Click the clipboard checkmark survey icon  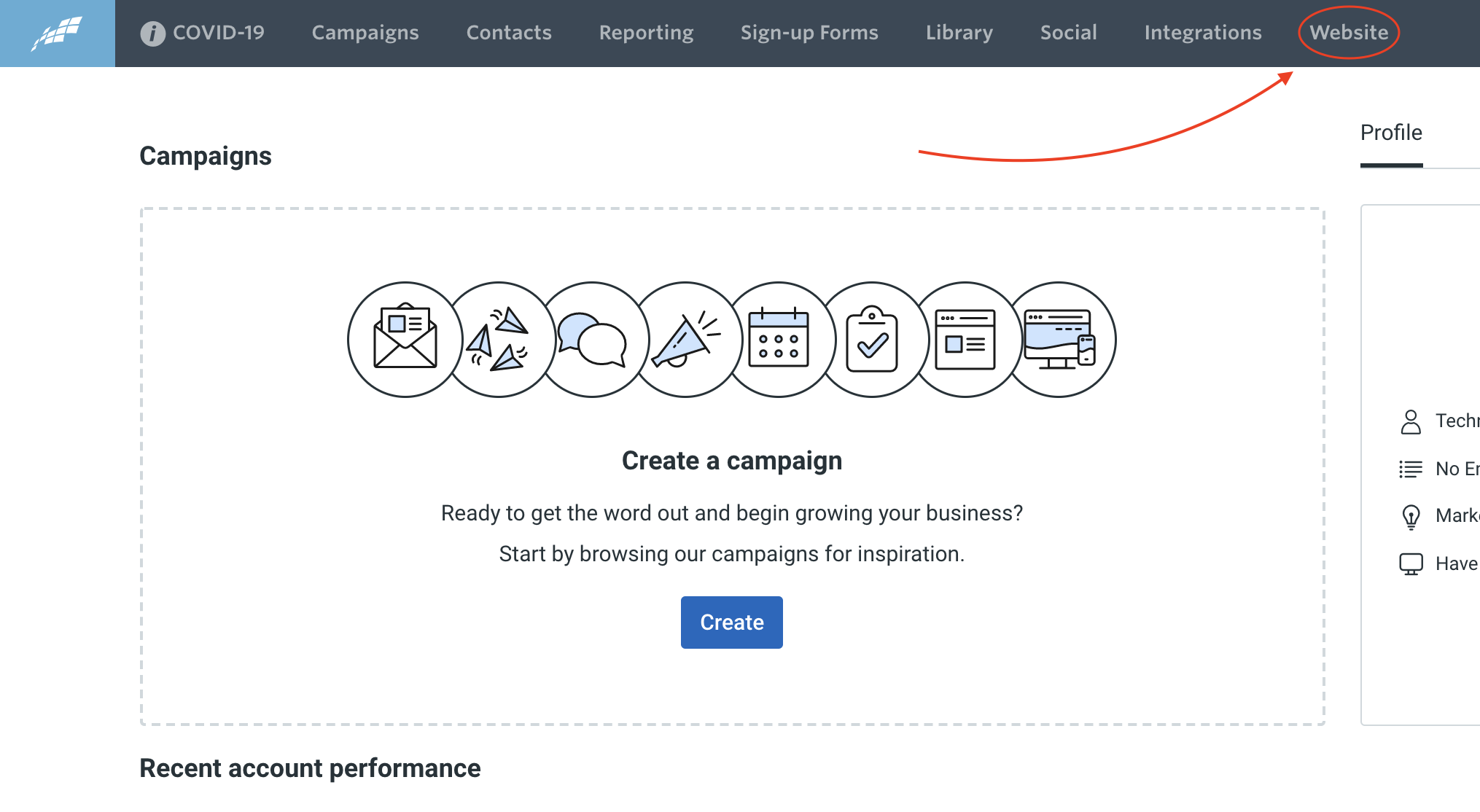click(x=872, y=340)
